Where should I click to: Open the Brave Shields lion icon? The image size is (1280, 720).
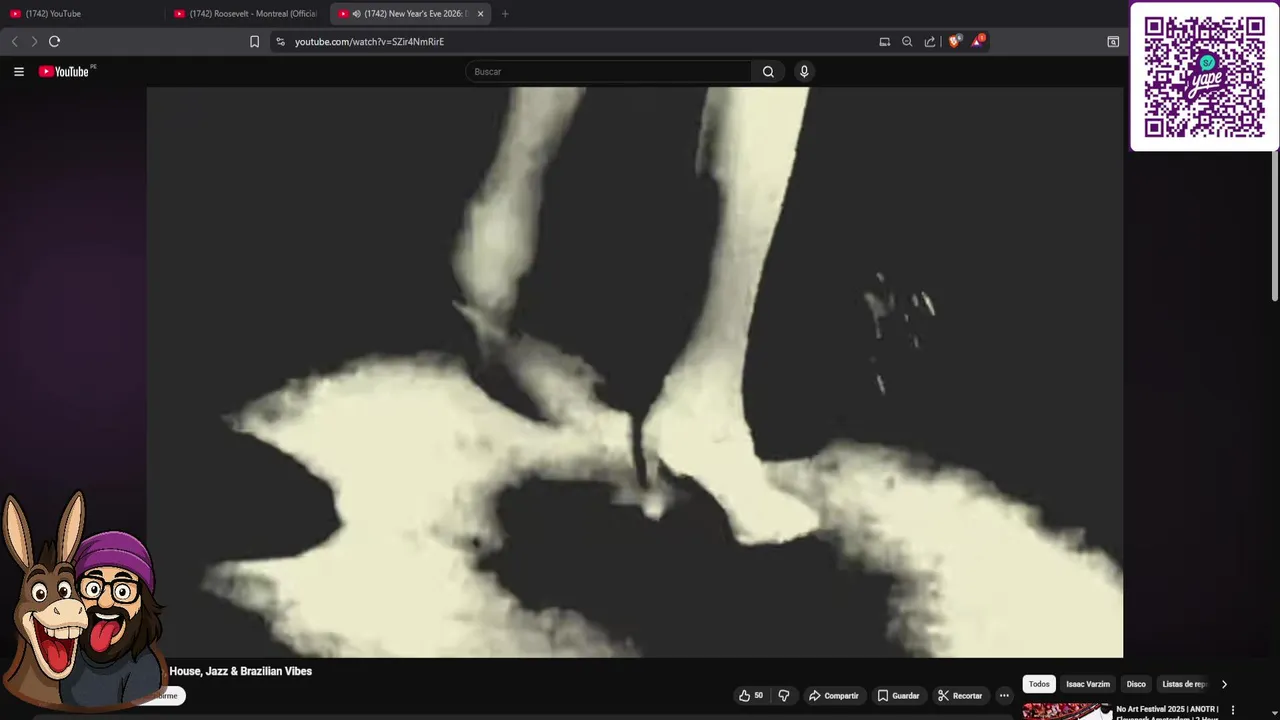click(954, 41)
